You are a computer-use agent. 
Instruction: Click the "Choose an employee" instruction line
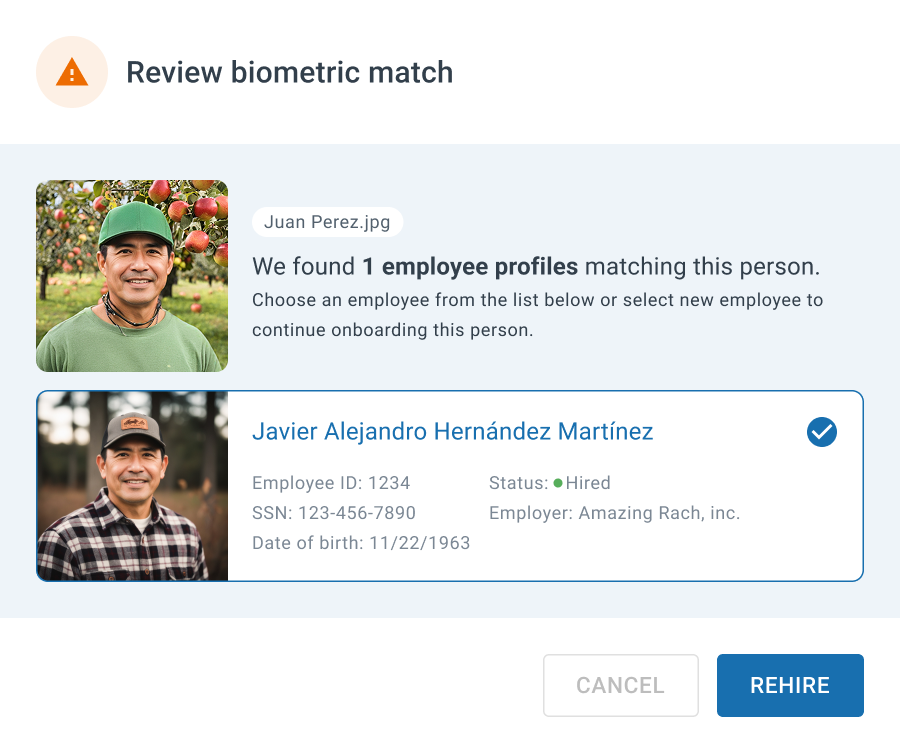click(537, 300)
